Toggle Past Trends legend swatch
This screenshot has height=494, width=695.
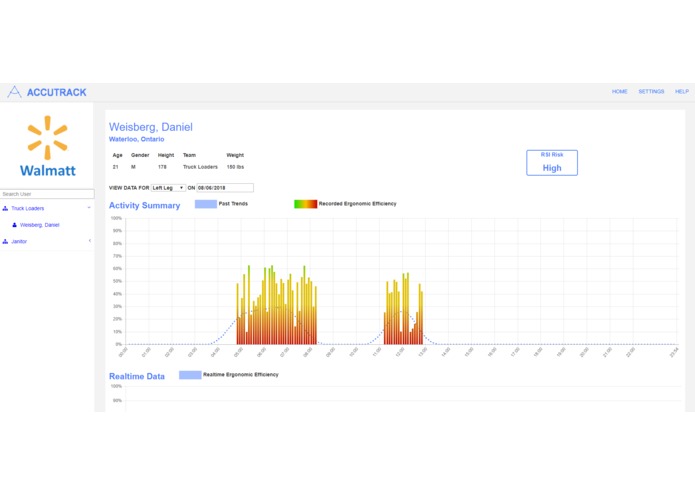(x=206, y=204)
